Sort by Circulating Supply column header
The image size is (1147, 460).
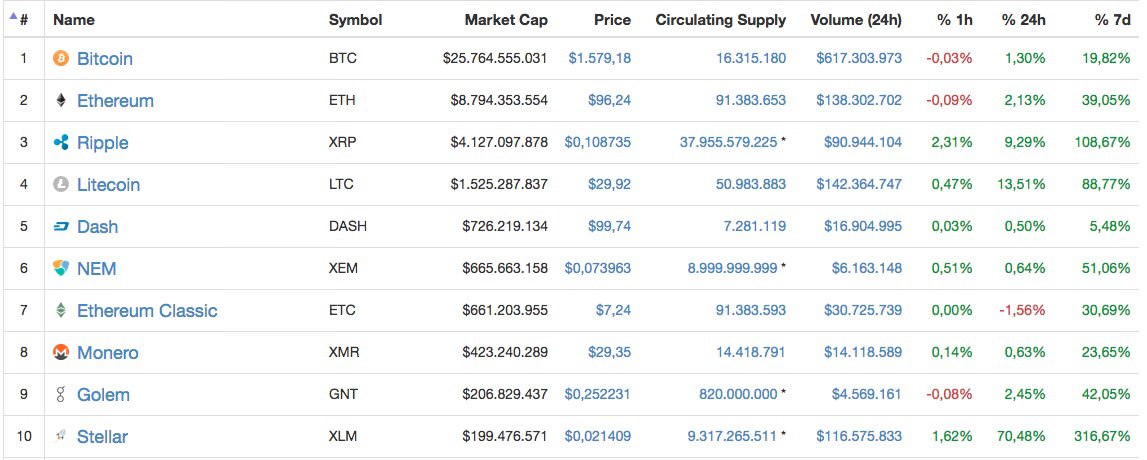click(x=721, y=20)
